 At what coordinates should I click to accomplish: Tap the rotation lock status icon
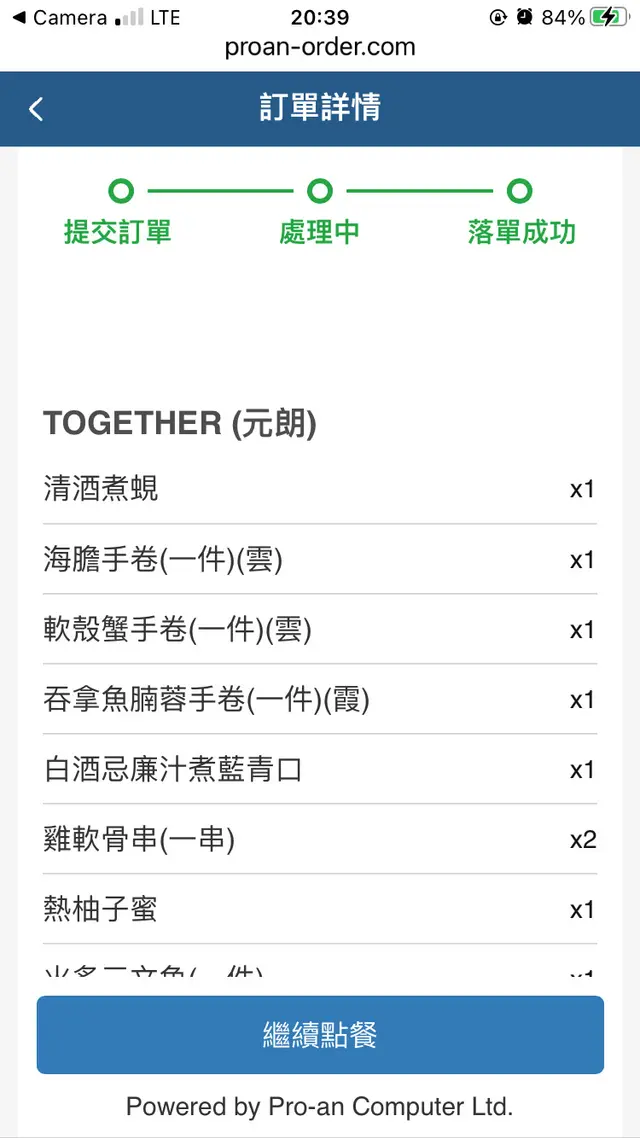point(498,18)
